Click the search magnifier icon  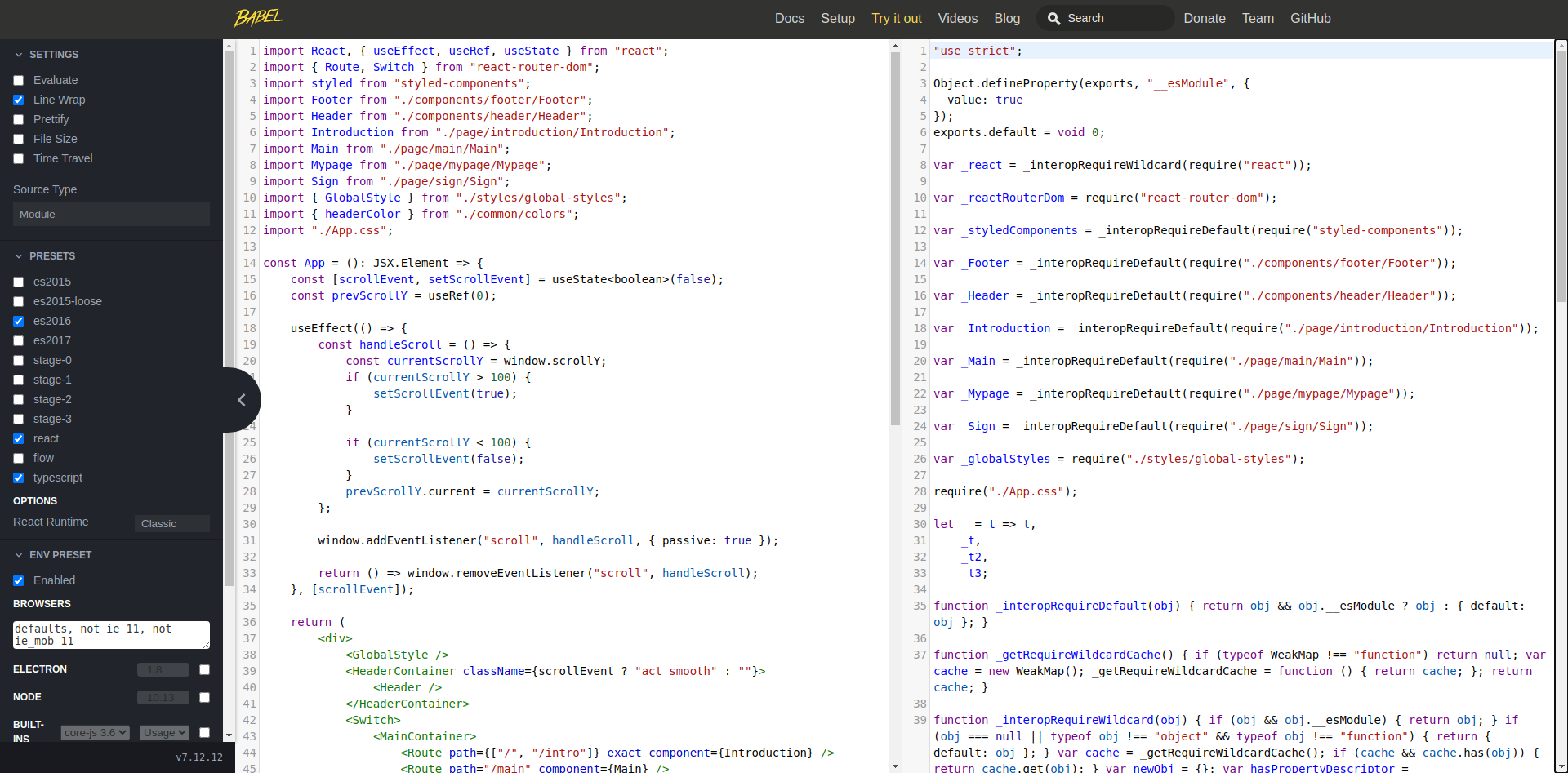(1053, 18)
